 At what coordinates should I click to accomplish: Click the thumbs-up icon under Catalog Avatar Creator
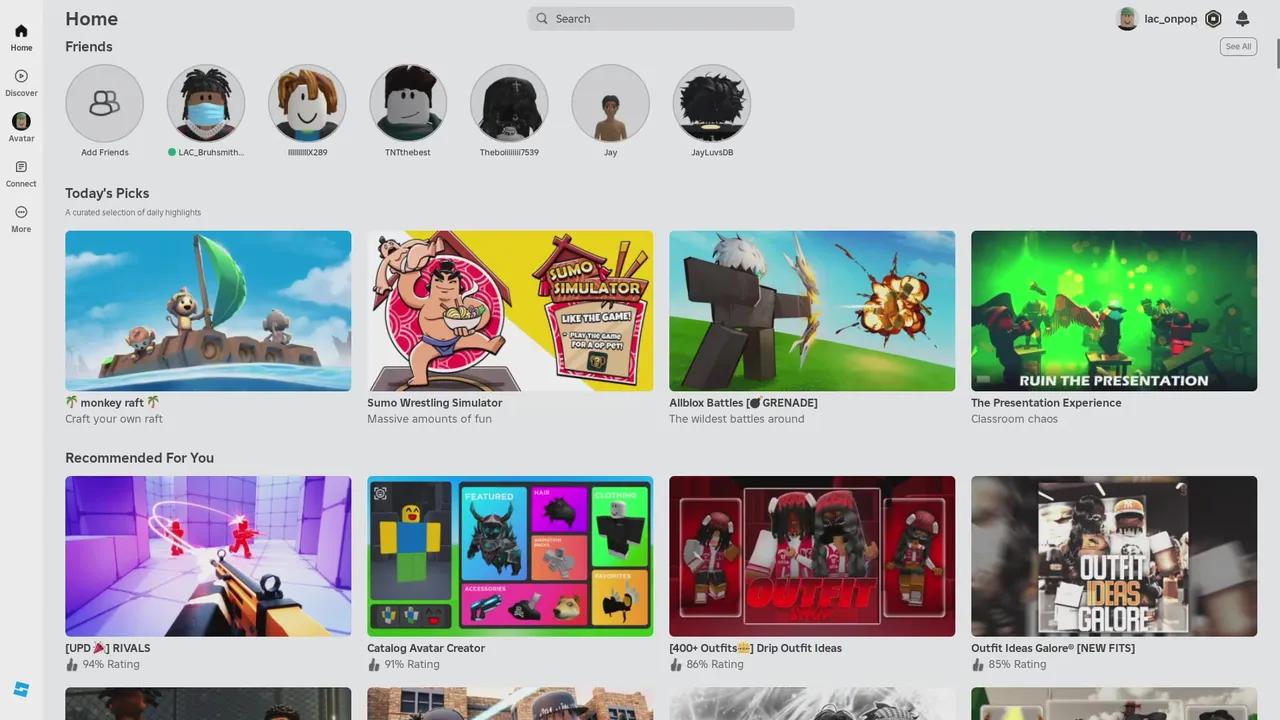pyautogui.click(x=374, y=664)
